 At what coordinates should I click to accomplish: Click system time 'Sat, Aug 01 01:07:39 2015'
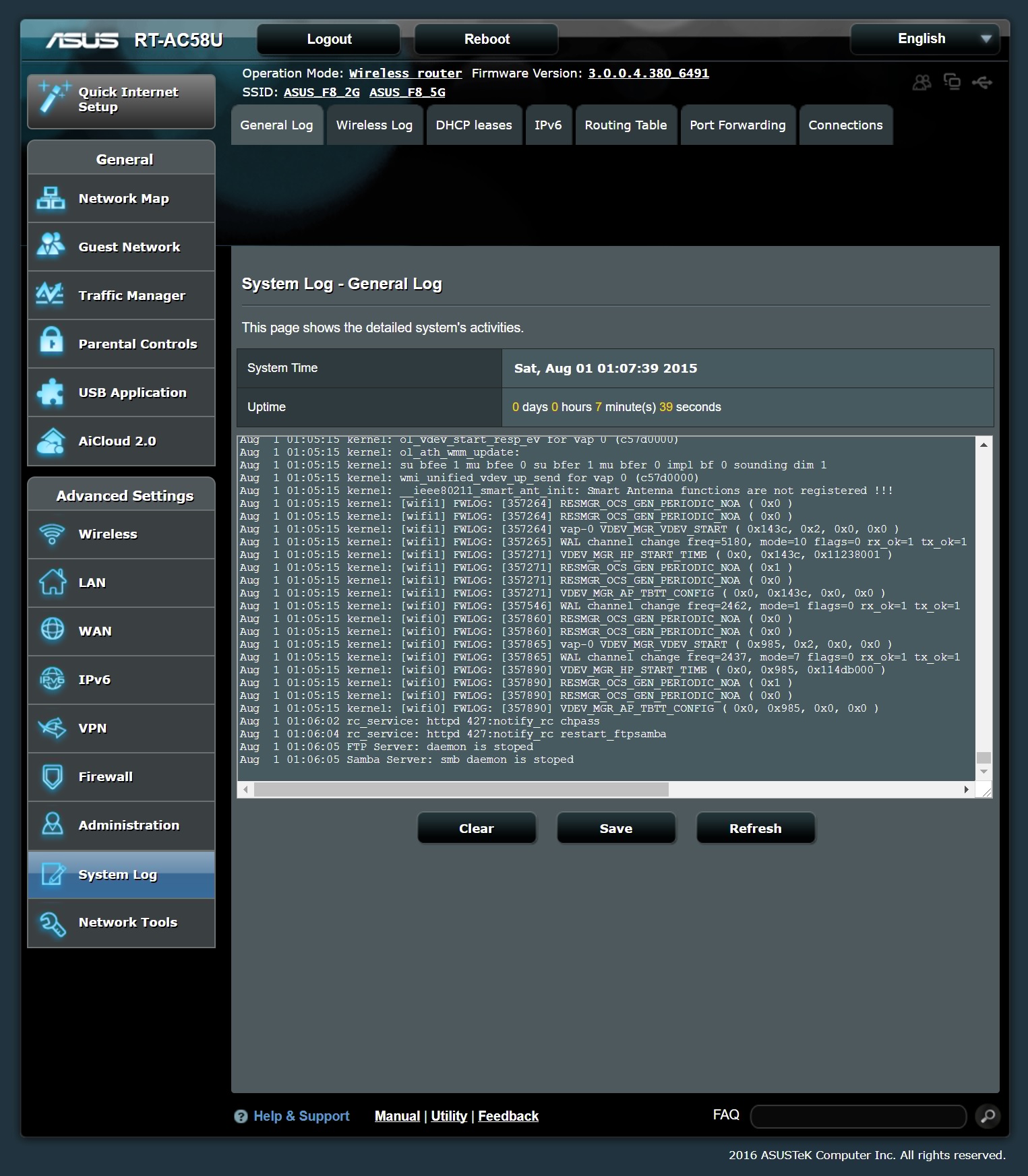pyautogui.click(x=605, y=369)
